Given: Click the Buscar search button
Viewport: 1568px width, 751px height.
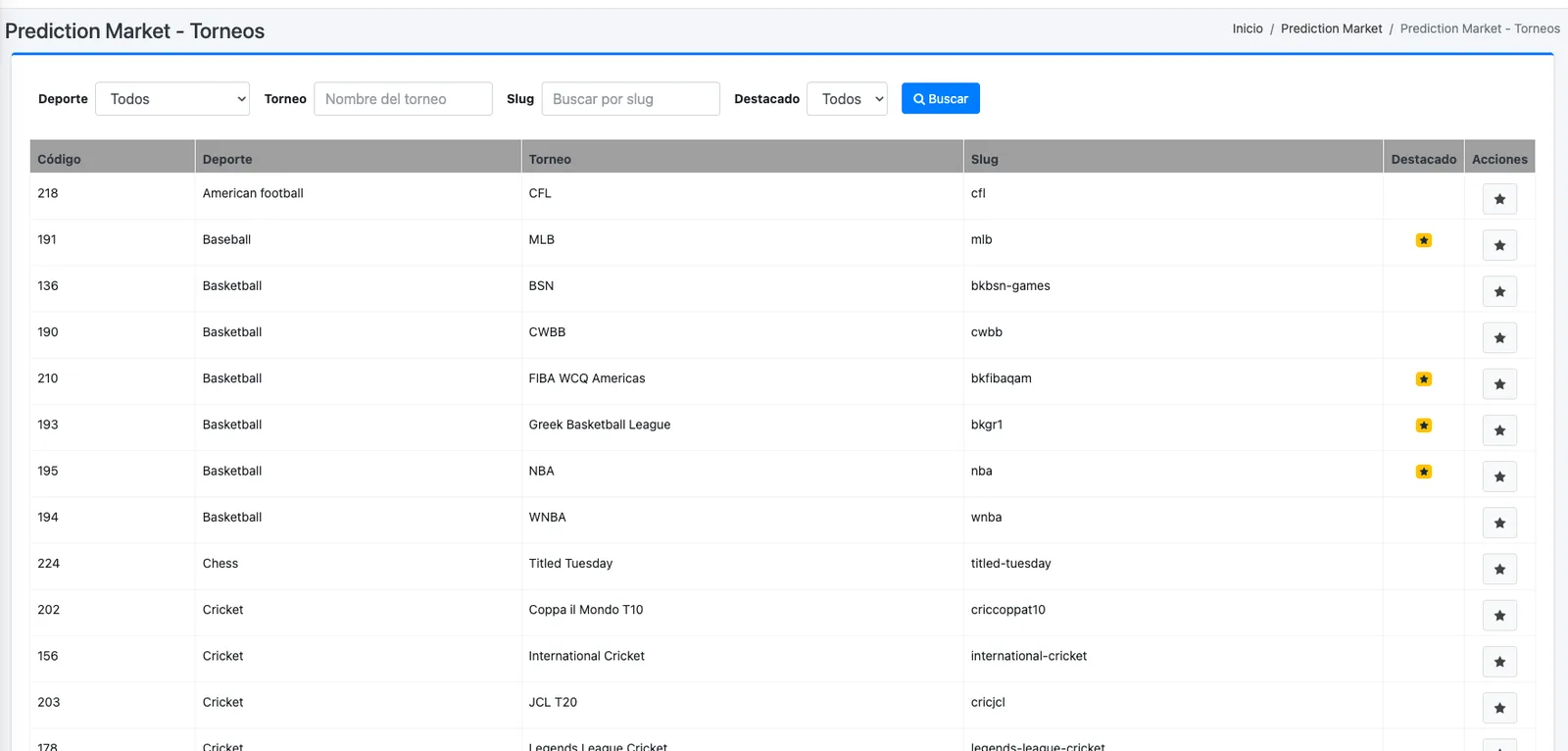Looking at the screenshot, I should [x=941, y=99].
